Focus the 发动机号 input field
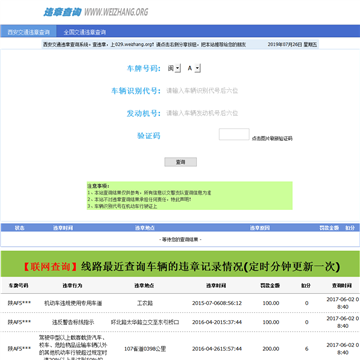Viewport: 360px width, 360px height. click(x=202, y=113)
